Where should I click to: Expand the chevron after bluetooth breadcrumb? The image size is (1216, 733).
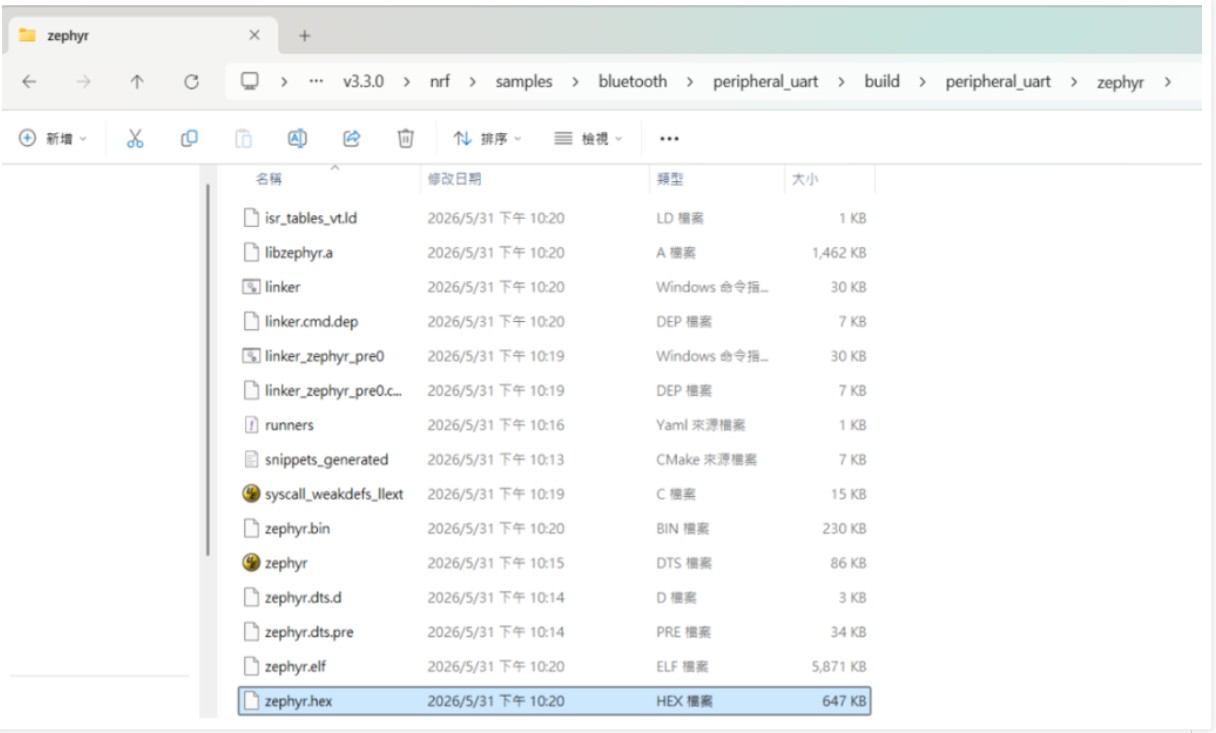coord(690,82)
